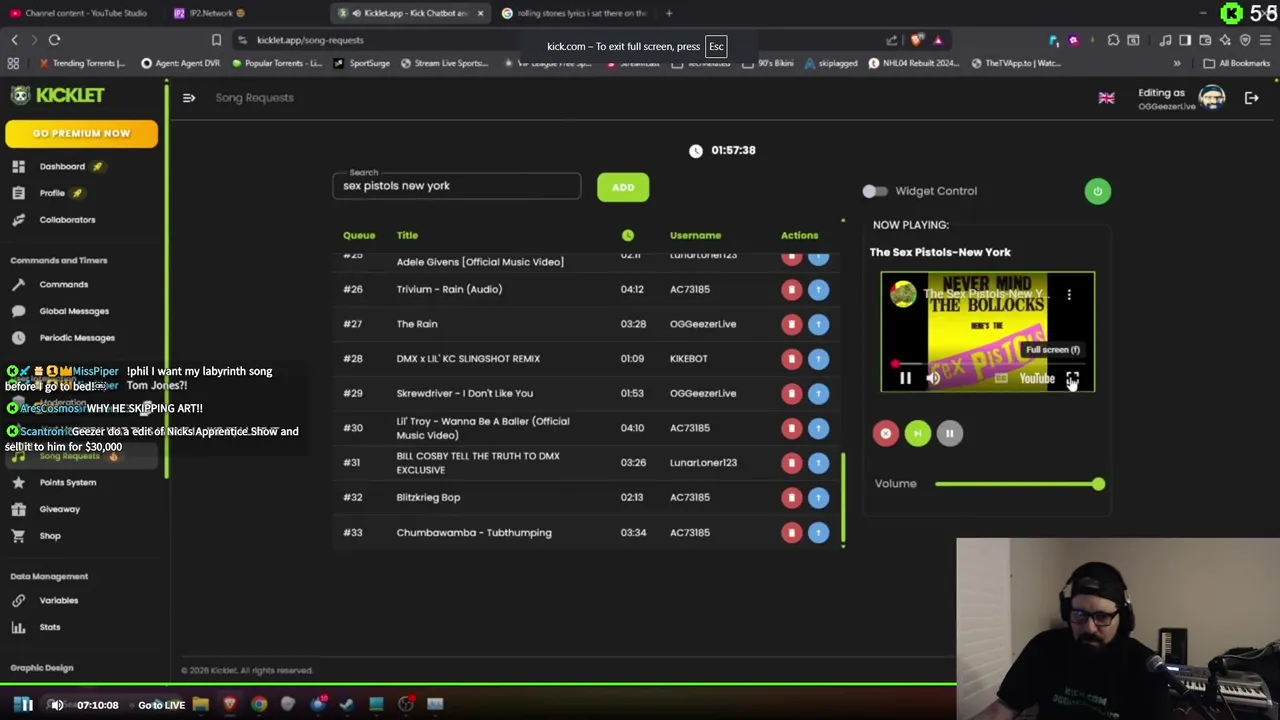Toggle the Widget Control switch

click(x=874, y=191)
